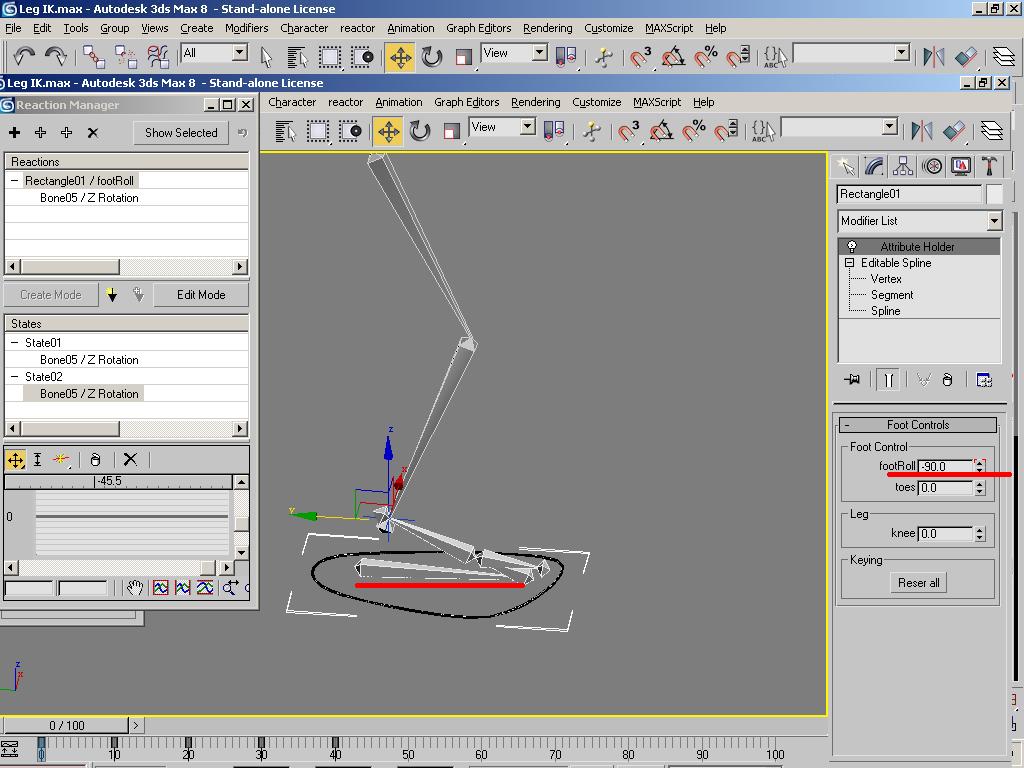Open Animation menu in lower menu bar

click(398, 102)
